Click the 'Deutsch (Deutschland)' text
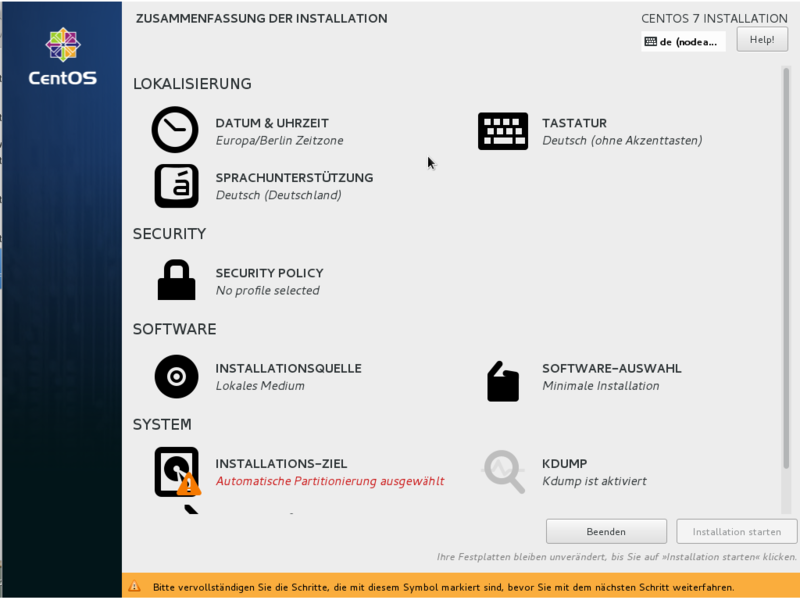 (279, 195)
